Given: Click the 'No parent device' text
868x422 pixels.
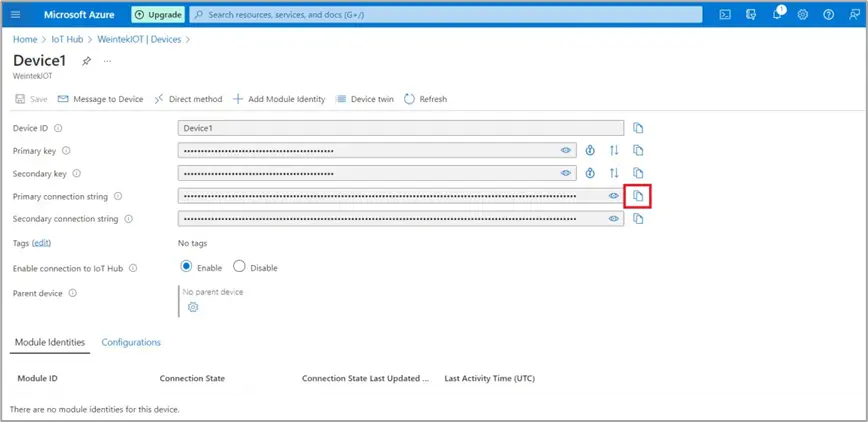Looking at the screenshot, I should (x=213, y=292).
